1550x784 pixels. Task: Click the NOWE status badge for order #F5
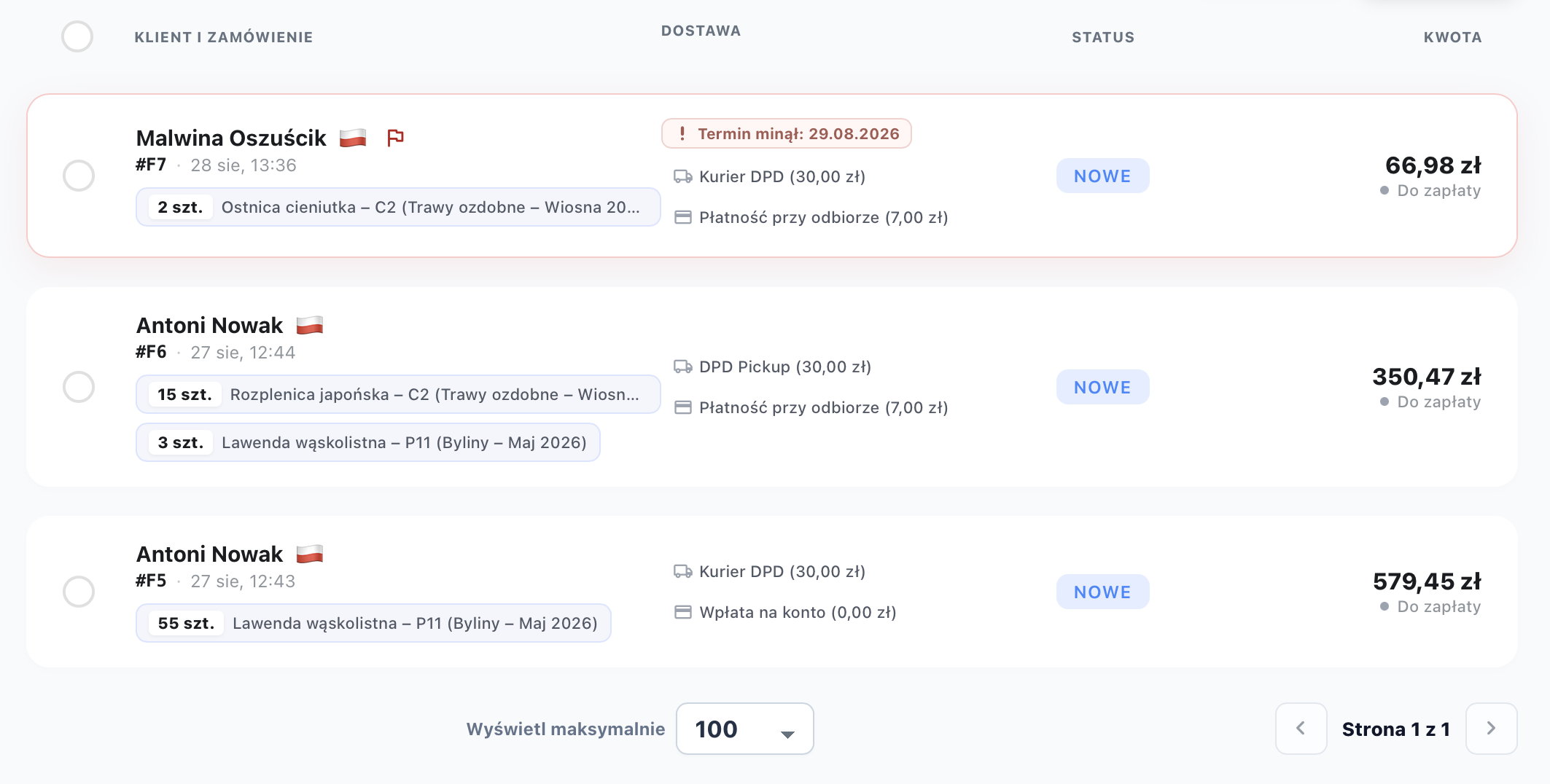click(1103, 592)
